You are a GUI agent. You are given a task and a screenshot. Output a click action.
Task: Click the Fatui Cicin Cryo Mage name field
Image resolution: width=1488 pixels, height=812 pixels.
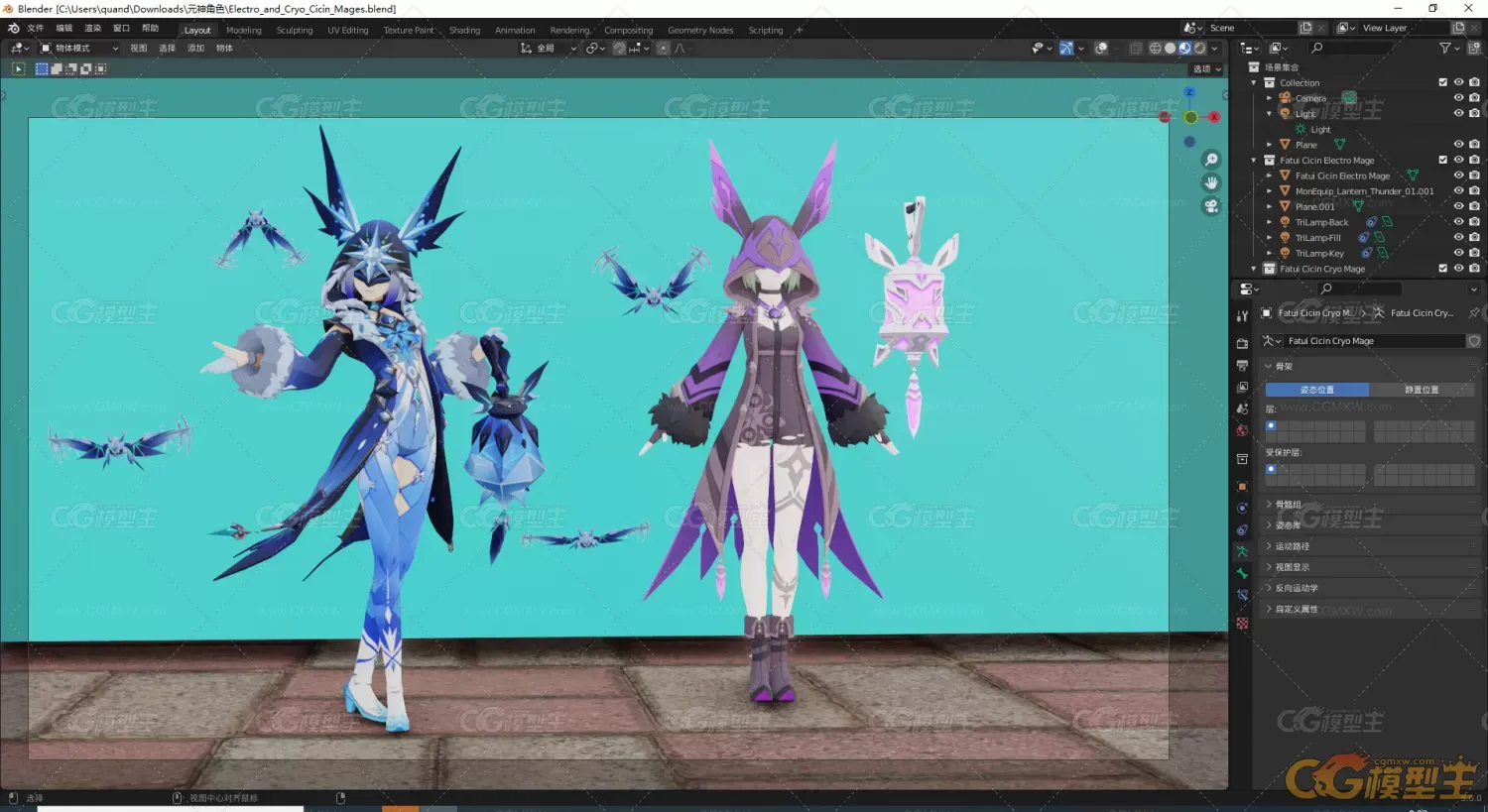[x=1373, y=341]
